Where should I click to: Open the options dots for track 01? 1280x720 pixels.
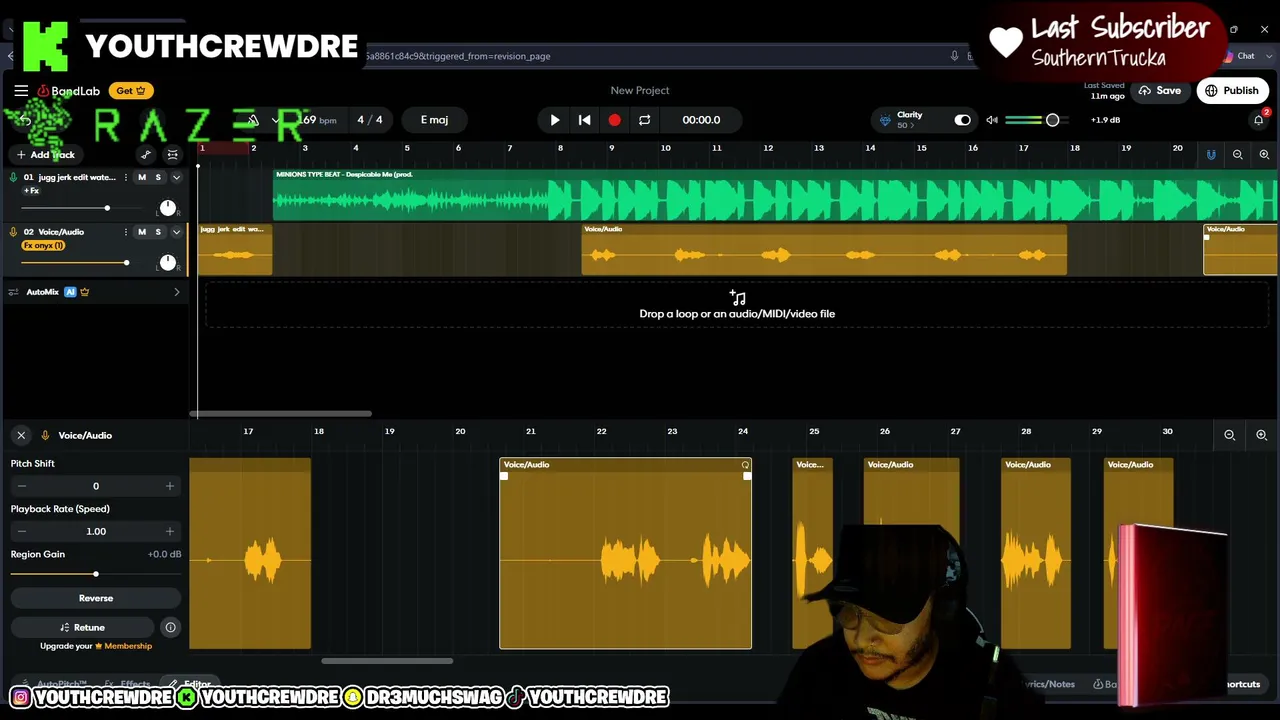125,178
